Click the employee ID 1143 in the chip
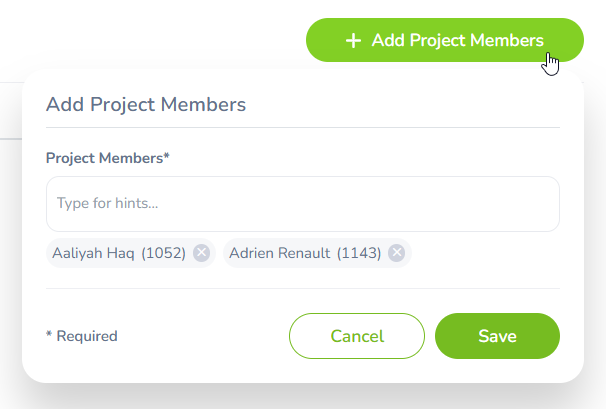 [359, 253]
